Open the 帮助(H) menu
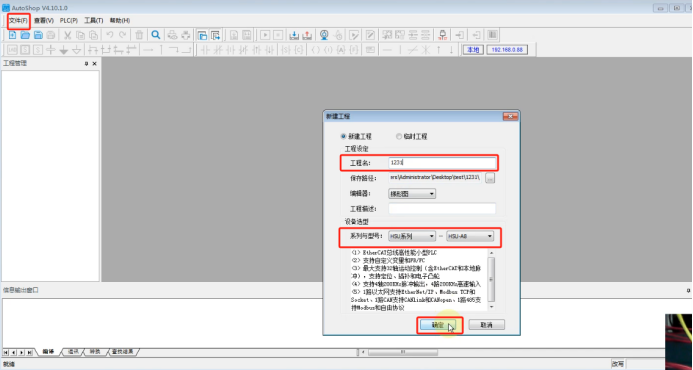This screenshot has width=693, height=370. [x=120, y=21]
